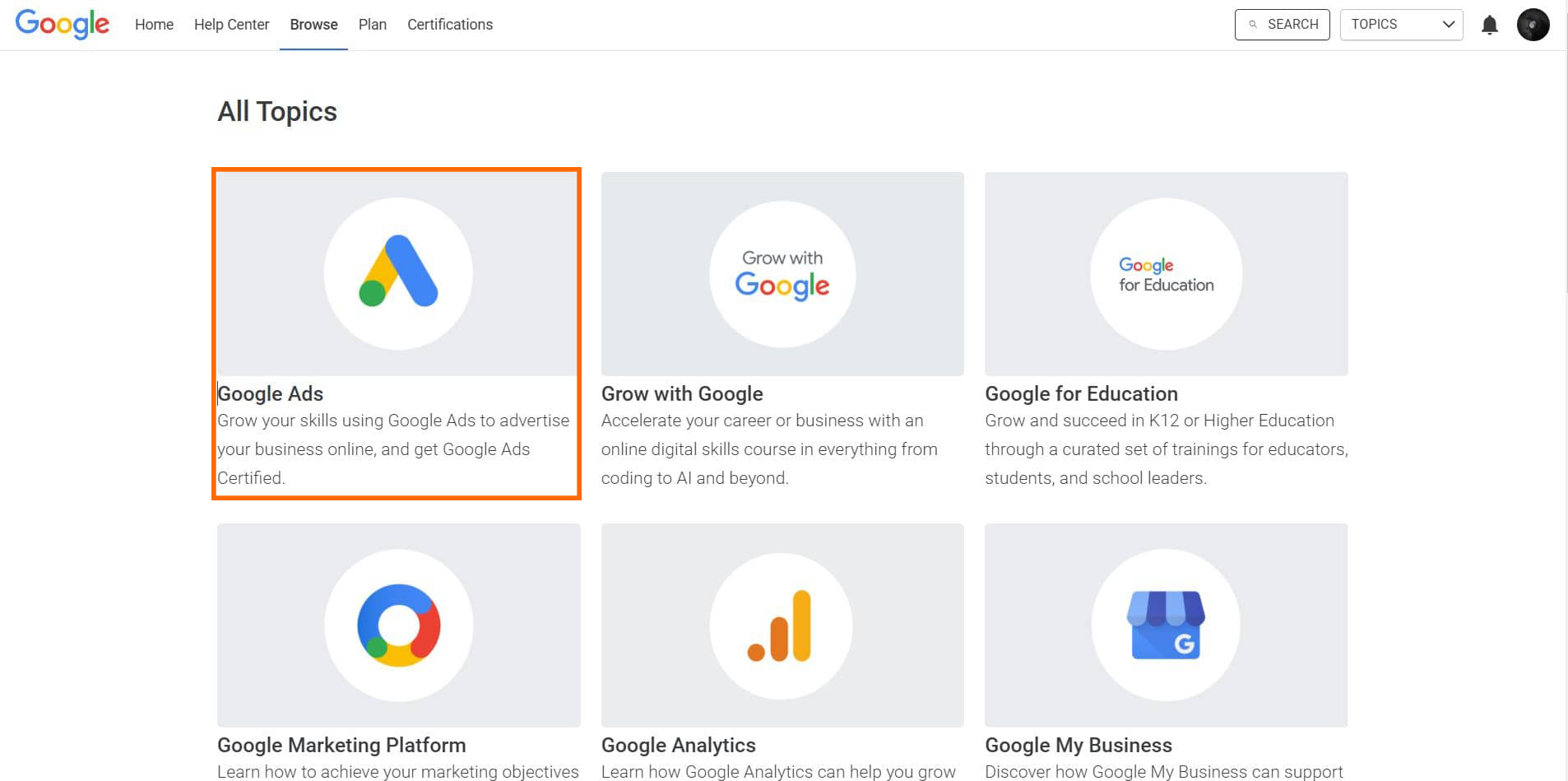Viewport: 1568px width, 781px height.
Task: Click the Google Ads logo icon
Action: 398,272
